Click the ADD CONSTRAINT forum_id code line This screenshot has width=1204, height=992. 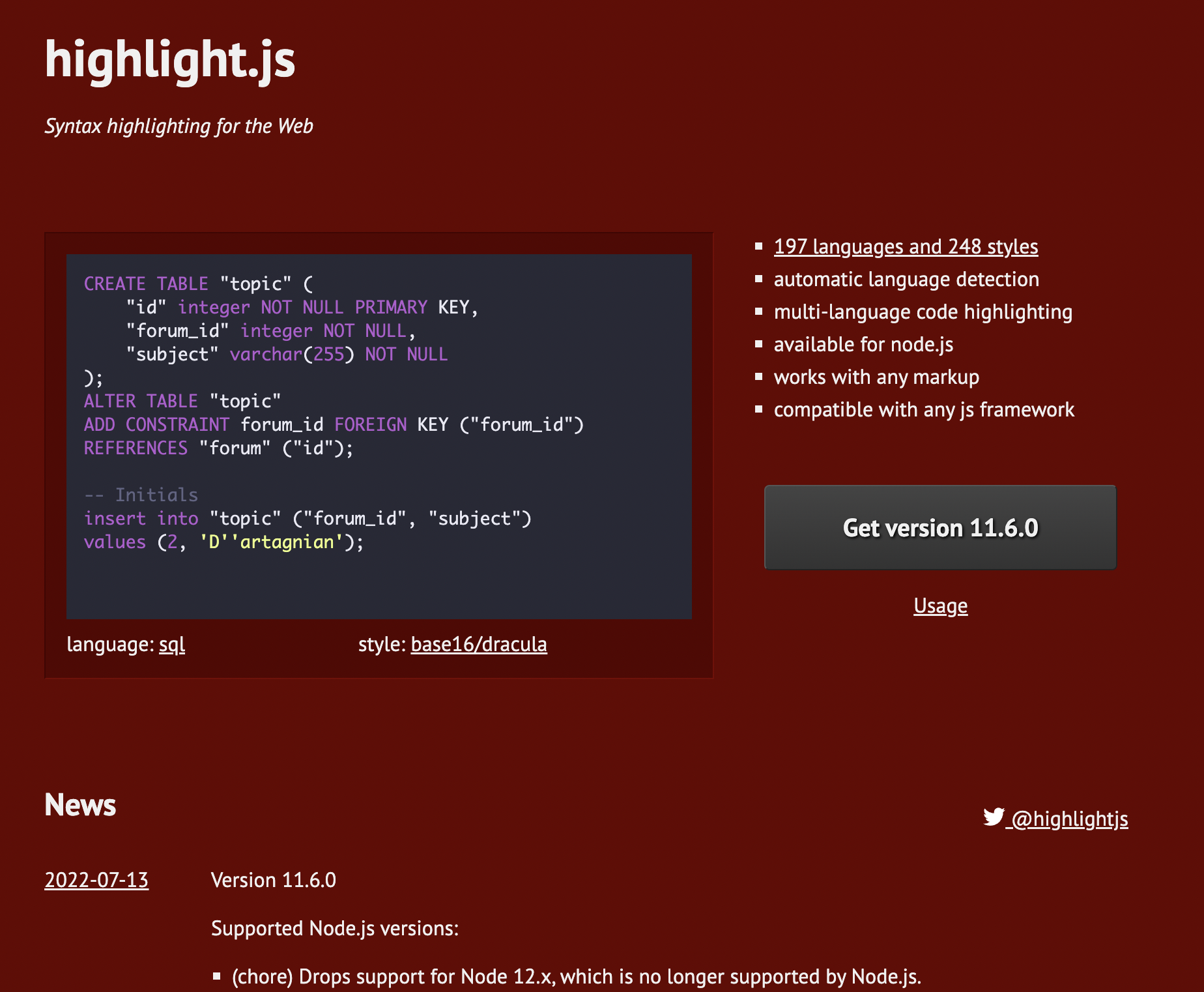click(x=334, y=424)
